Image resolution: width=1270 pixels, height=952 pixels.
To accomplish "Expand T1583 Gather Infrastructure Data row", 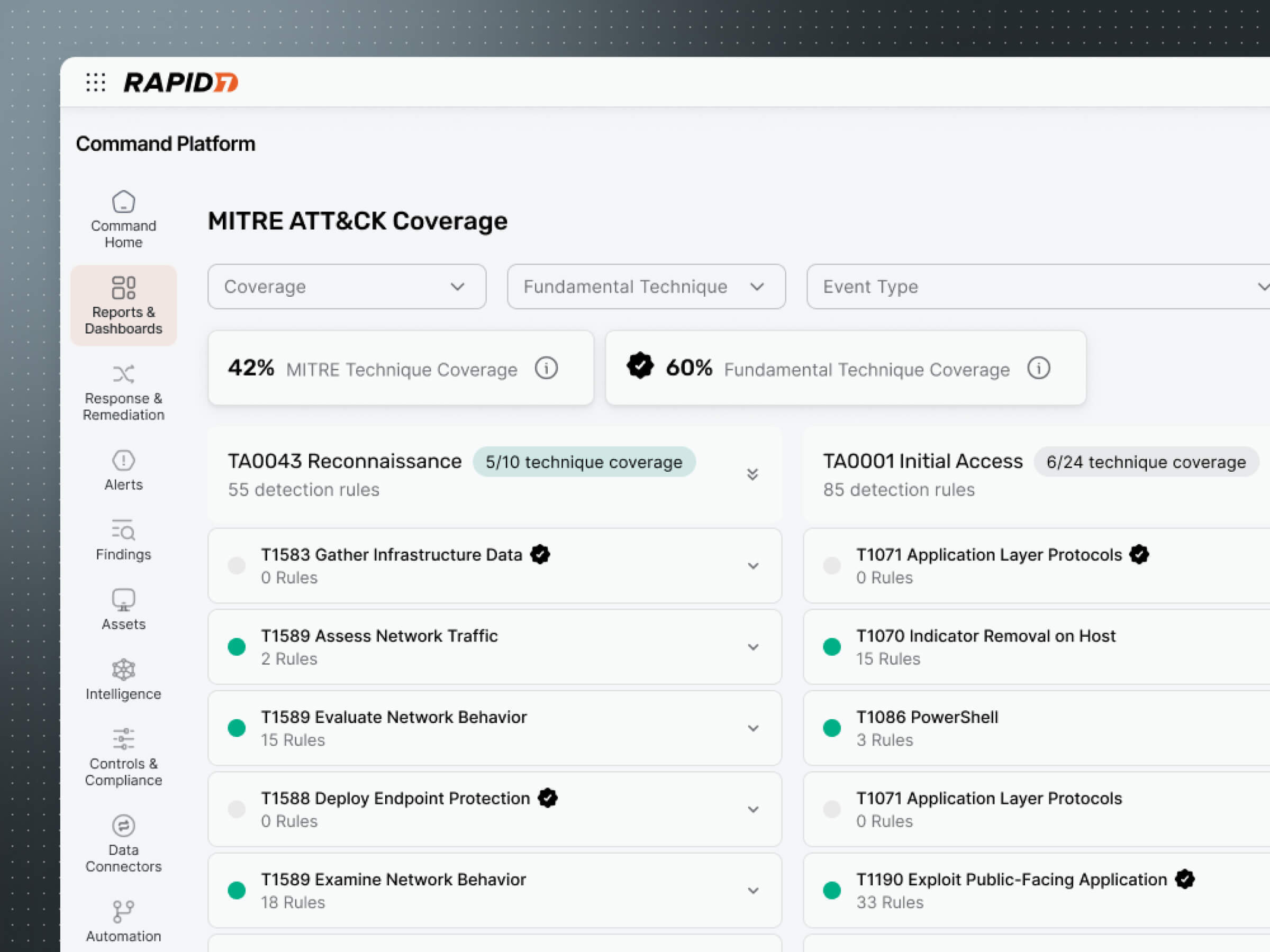I will [752, 566].
